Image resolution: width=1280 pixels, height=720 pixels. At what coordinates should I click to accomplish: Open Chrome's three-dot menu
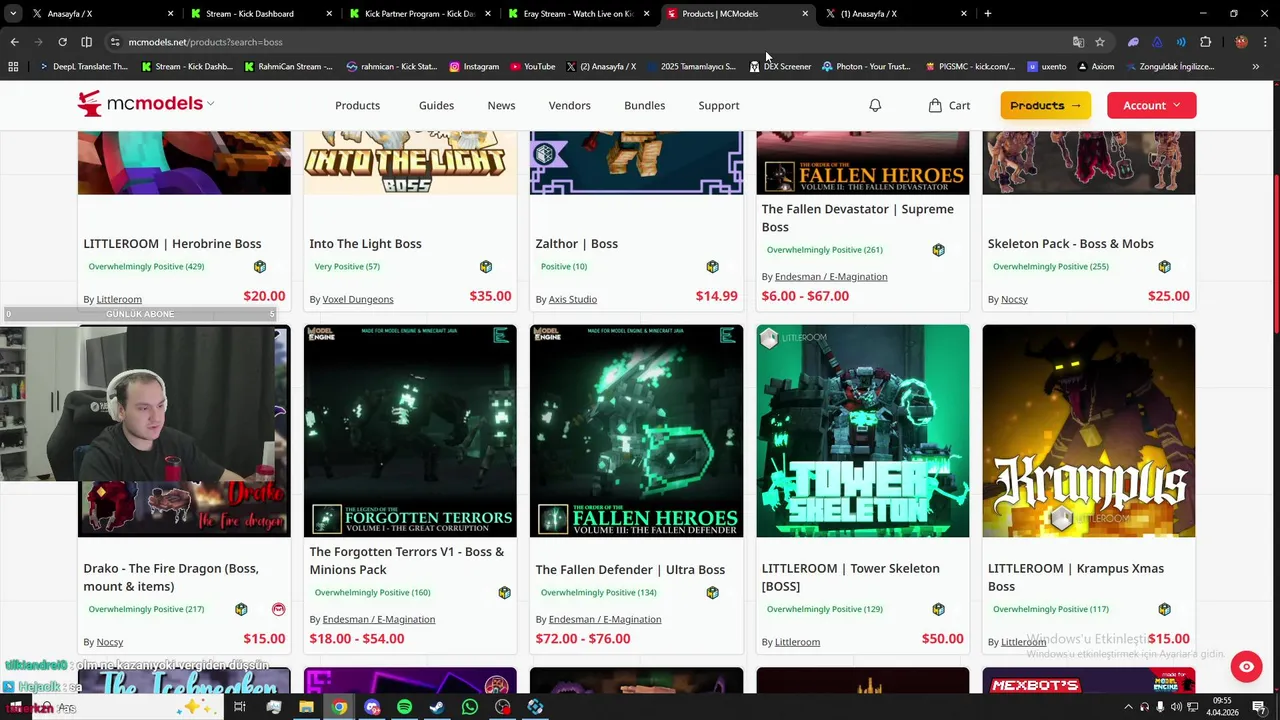coord(1265,42)
